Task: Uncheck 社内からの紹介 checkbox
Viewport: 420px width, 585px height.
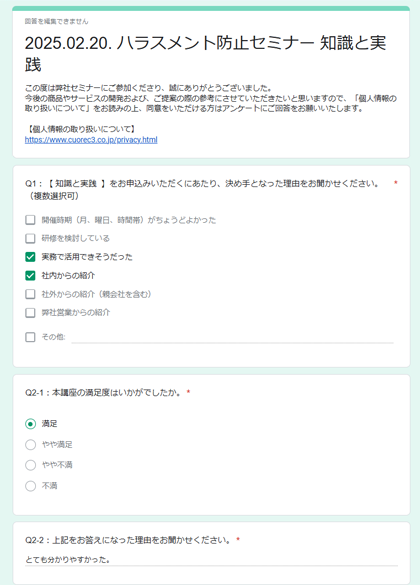Action: [30, 275]
